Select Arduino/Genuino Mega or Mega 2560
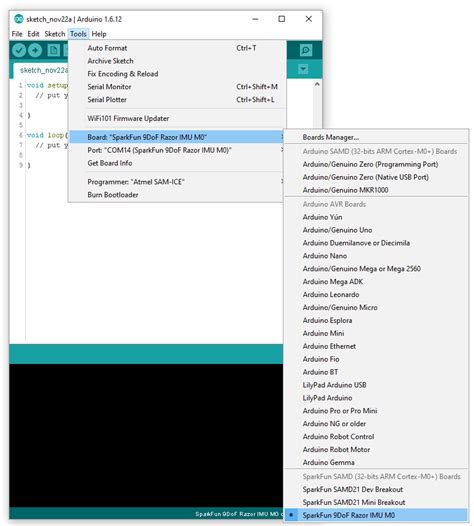Viewport: 474px width, 526px height. coord(376,269)
